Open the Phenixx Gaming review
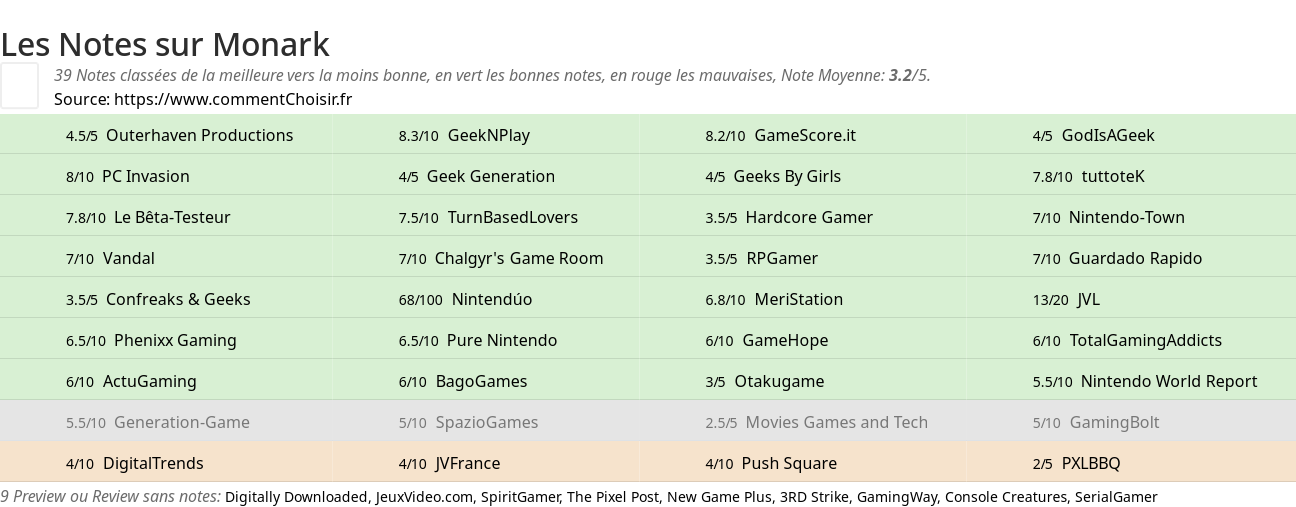This screenshot has height=507, width=1296. pyautogui.click(x=151, y=340)
